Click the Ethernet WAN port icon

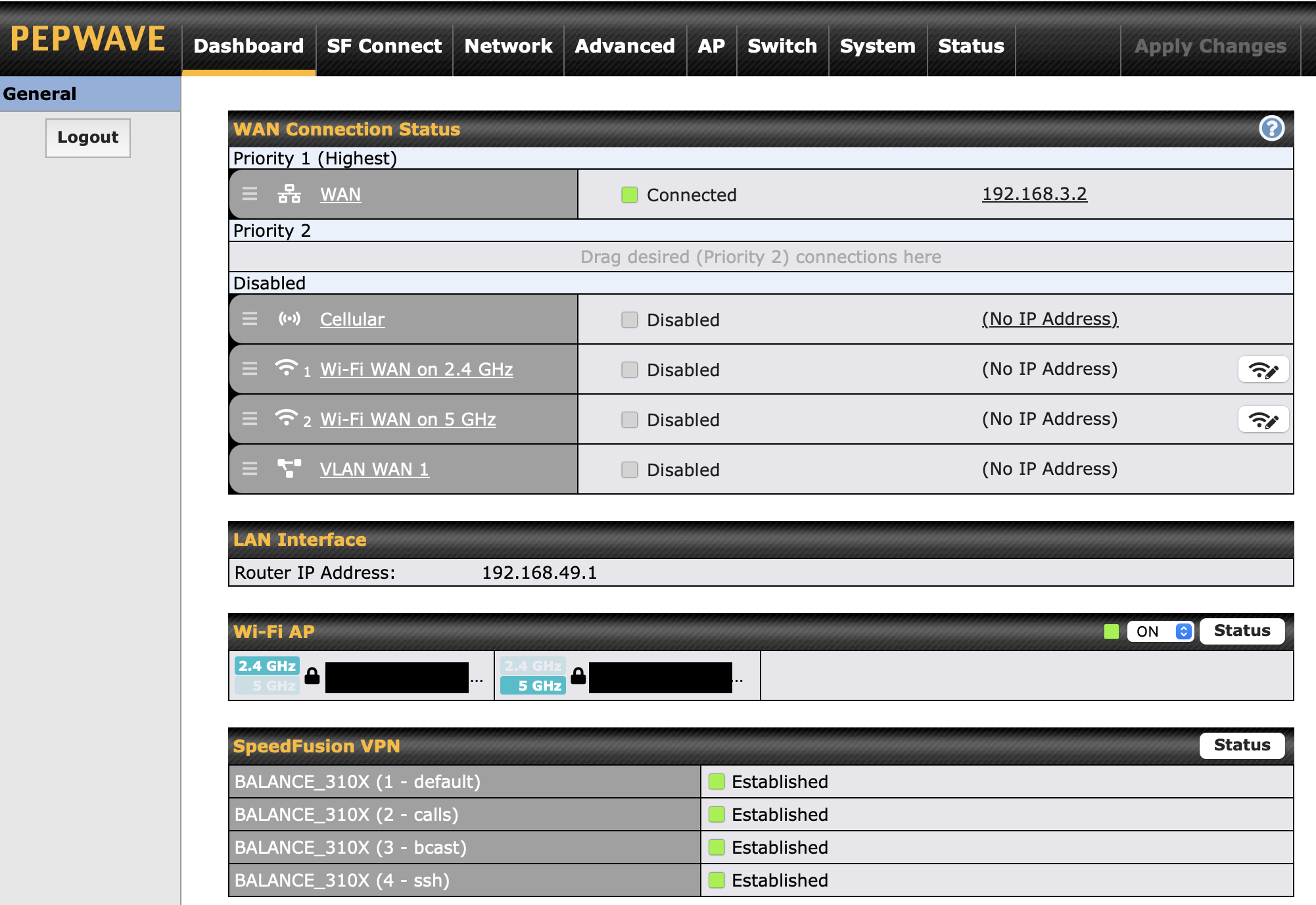click(289, 194)
